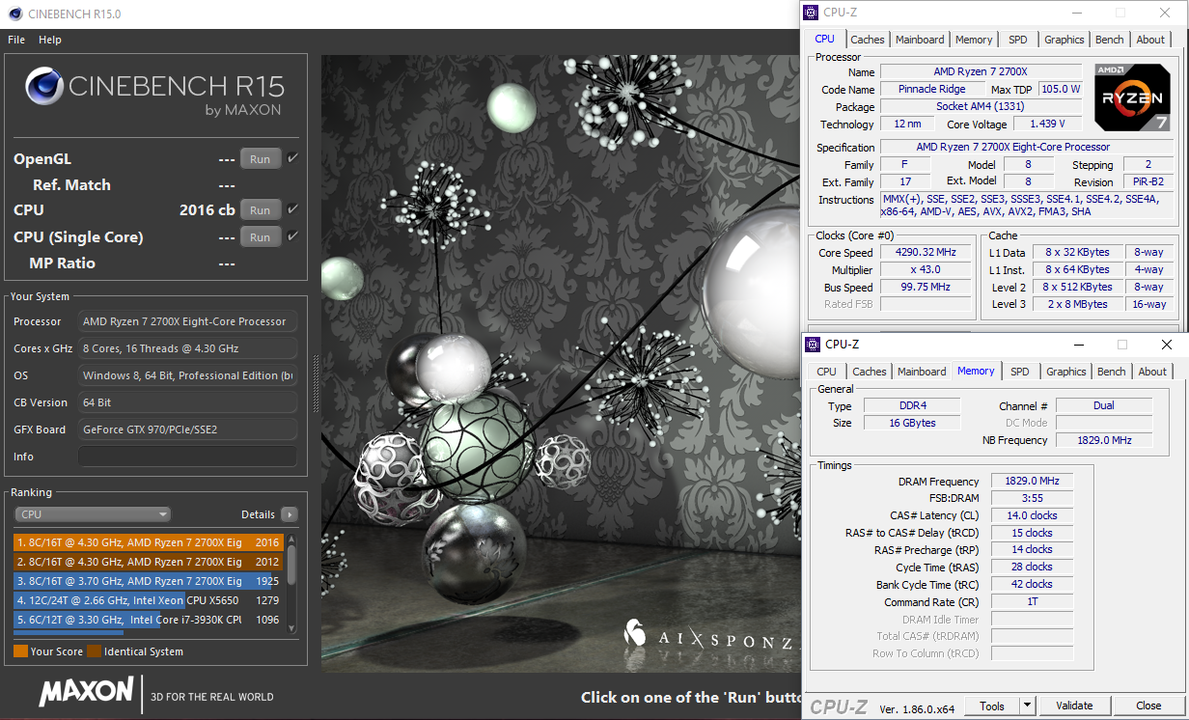Run the CPU (Single Core) benchmark
Screen dimensions: 1189x720
point(260,237)
